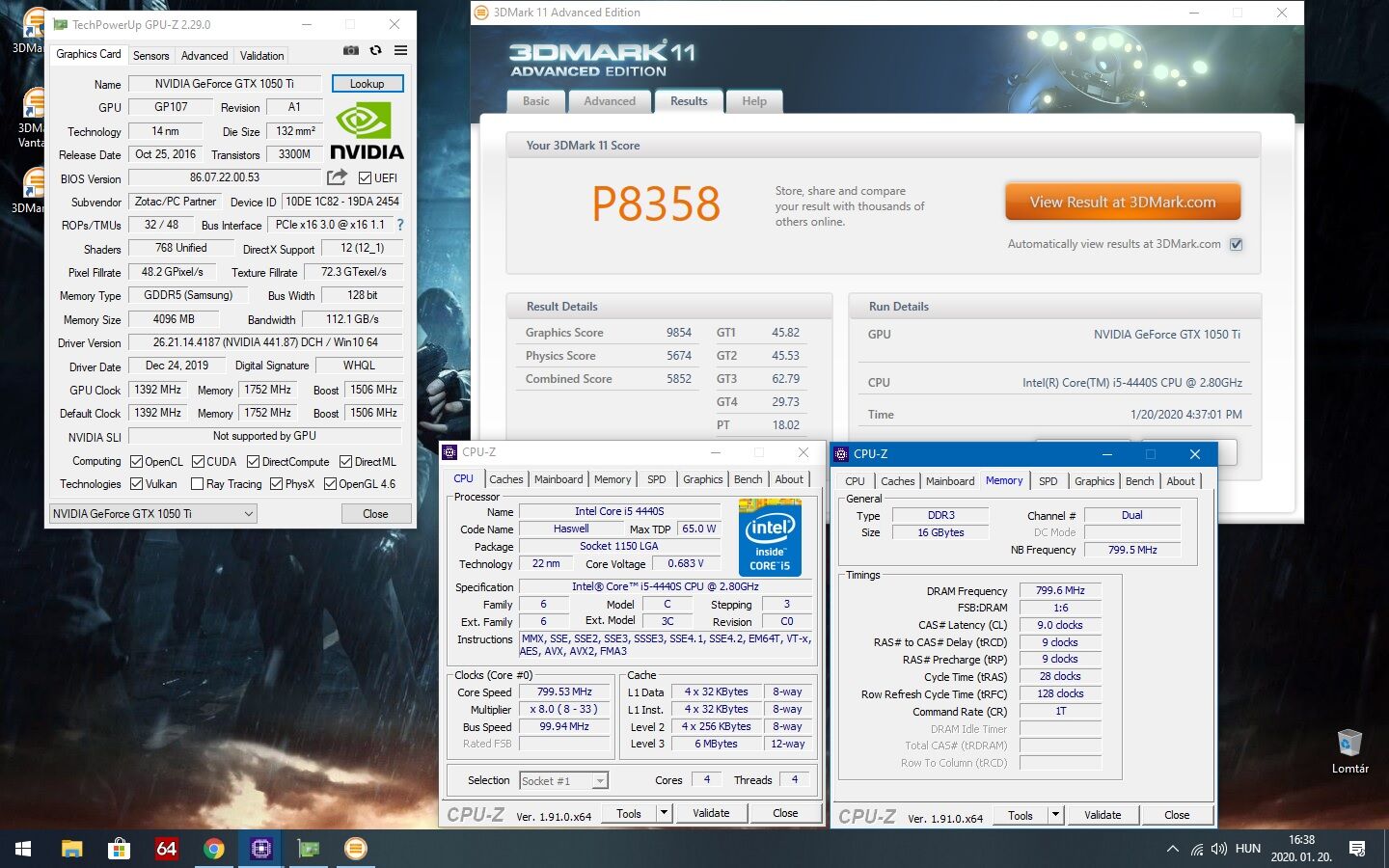Viewport: 1389px width, 868px height.
Task: Toggle the DirectCompute checkbox
Action: 253,462
